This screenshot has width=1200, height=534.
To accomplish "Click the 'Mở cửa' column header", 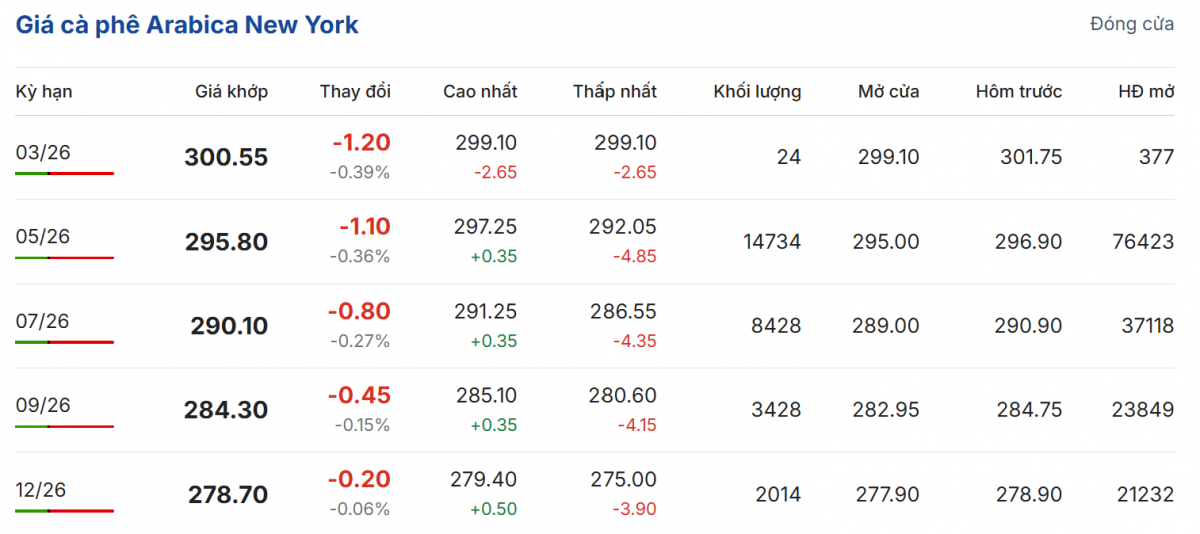I will [x=888, y=92].
